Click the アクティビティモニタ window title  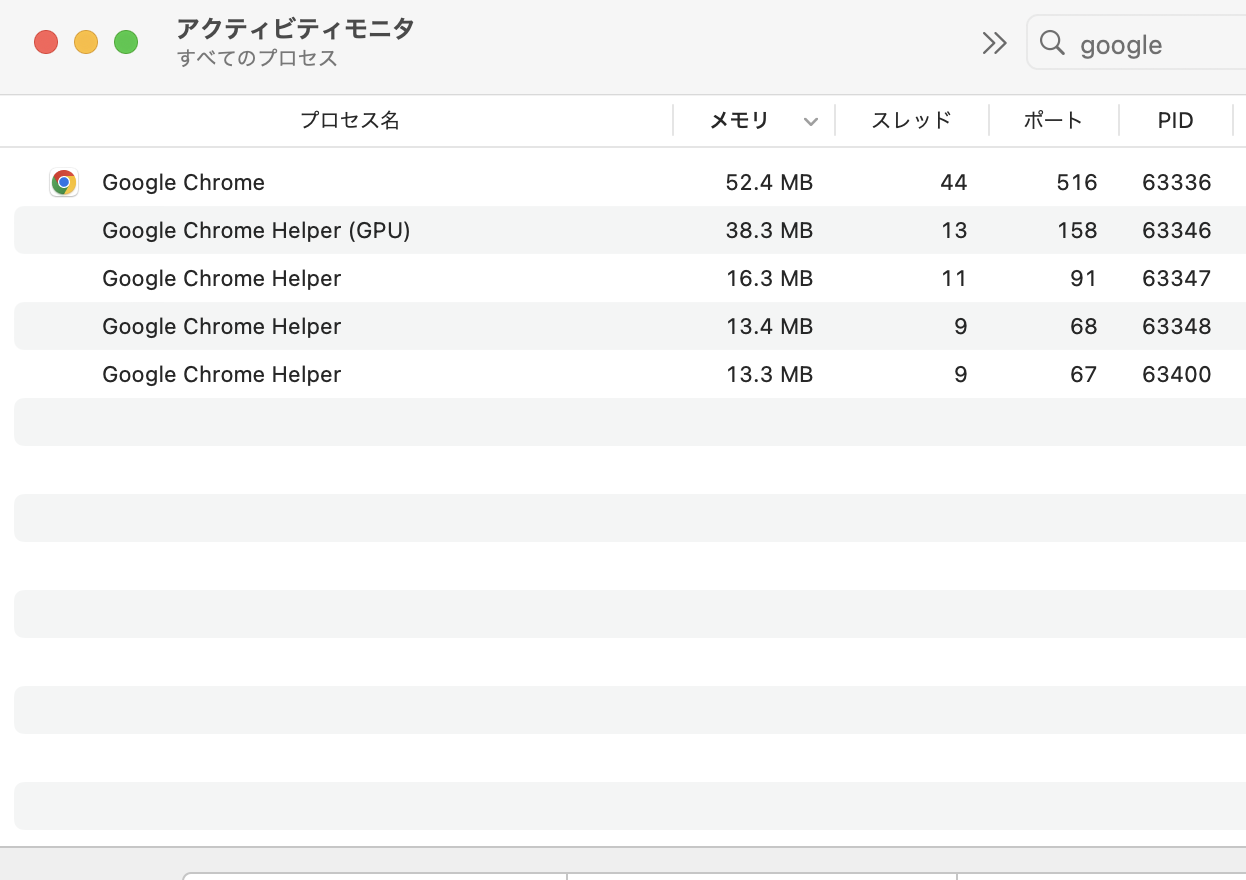pos(295,28)
